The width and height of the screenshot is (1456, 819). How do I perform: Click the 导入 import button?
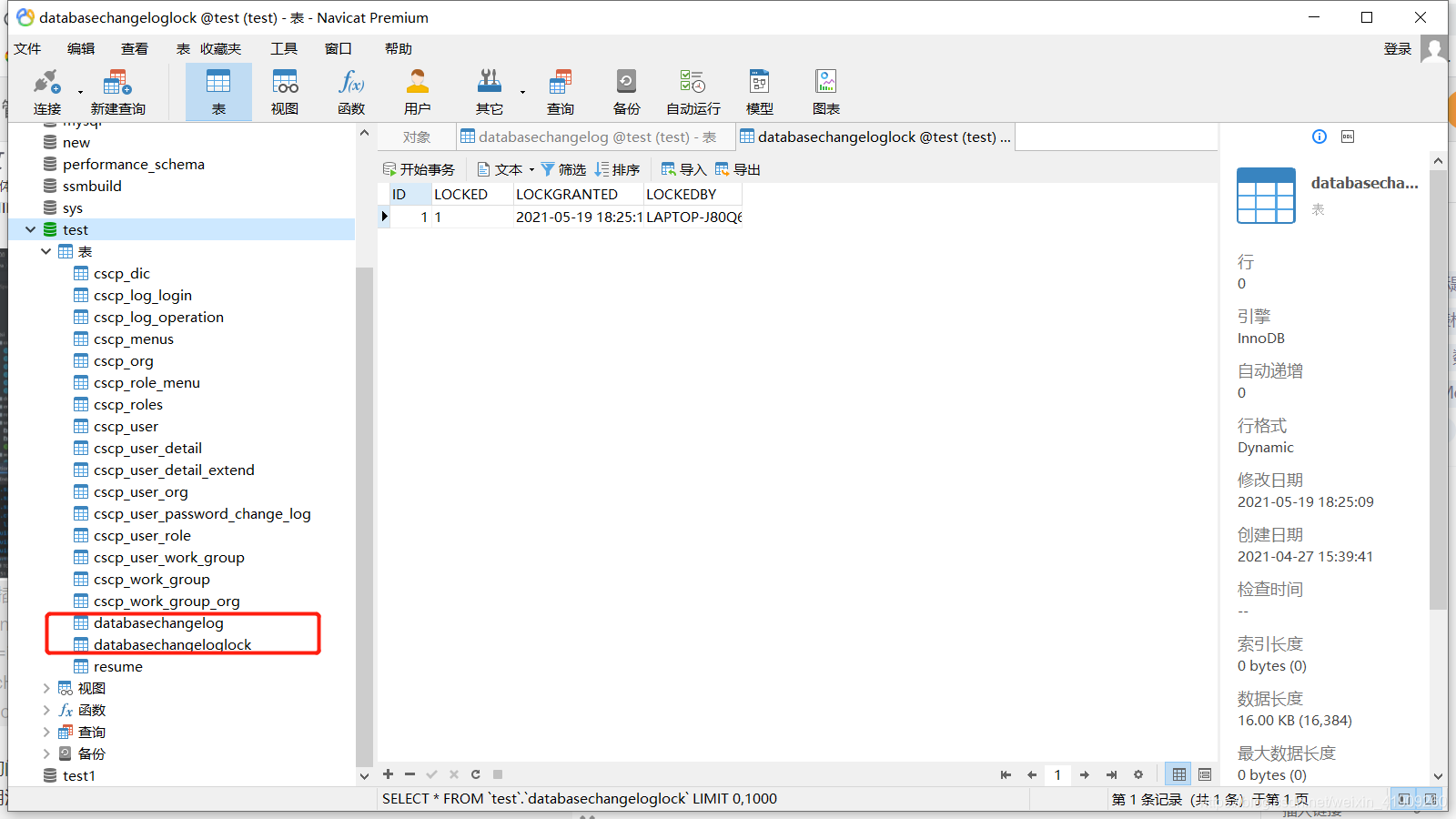(683, 169)
